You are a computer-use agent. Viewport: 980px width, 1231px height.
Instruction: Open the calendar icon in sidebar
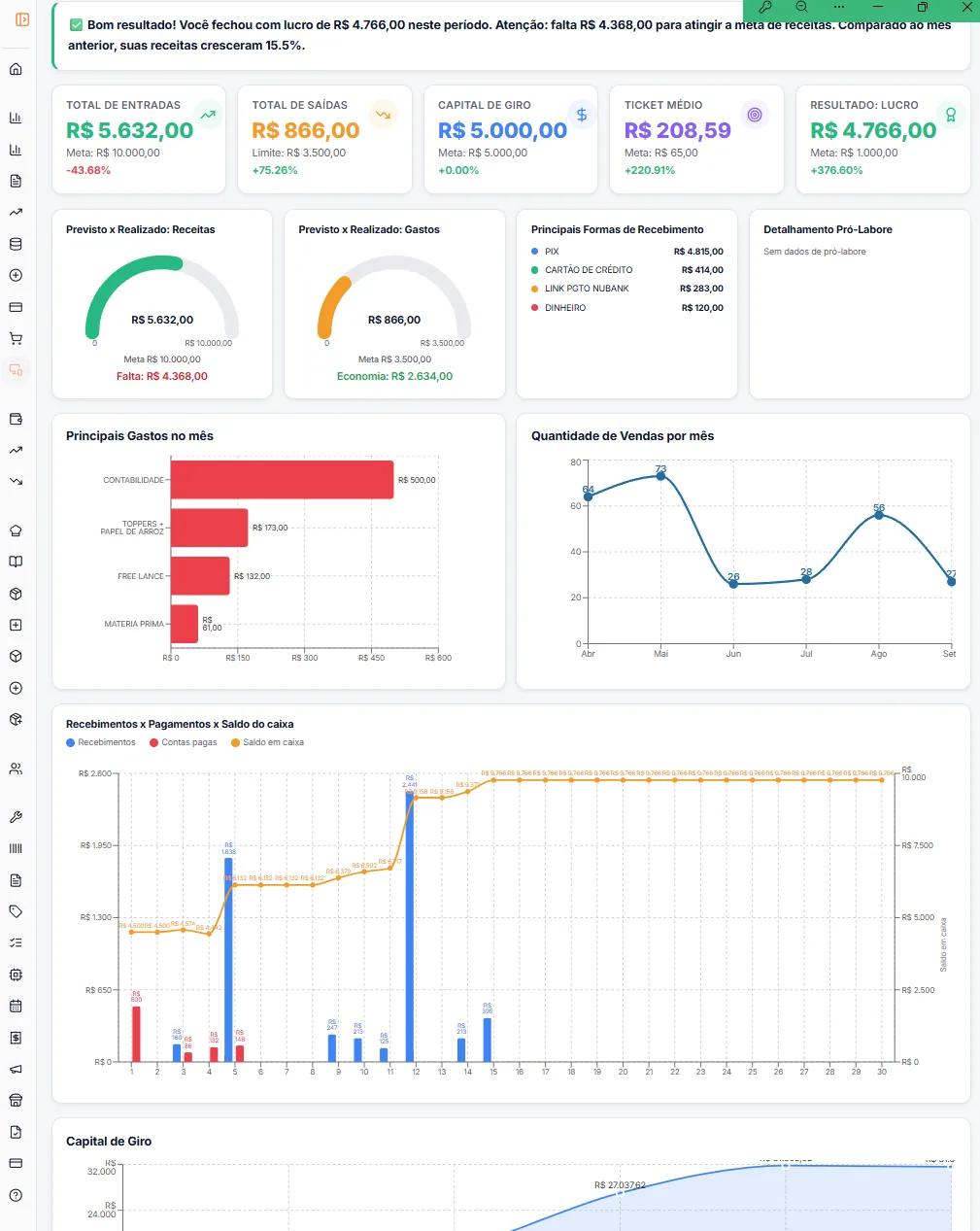point(16,1006)
